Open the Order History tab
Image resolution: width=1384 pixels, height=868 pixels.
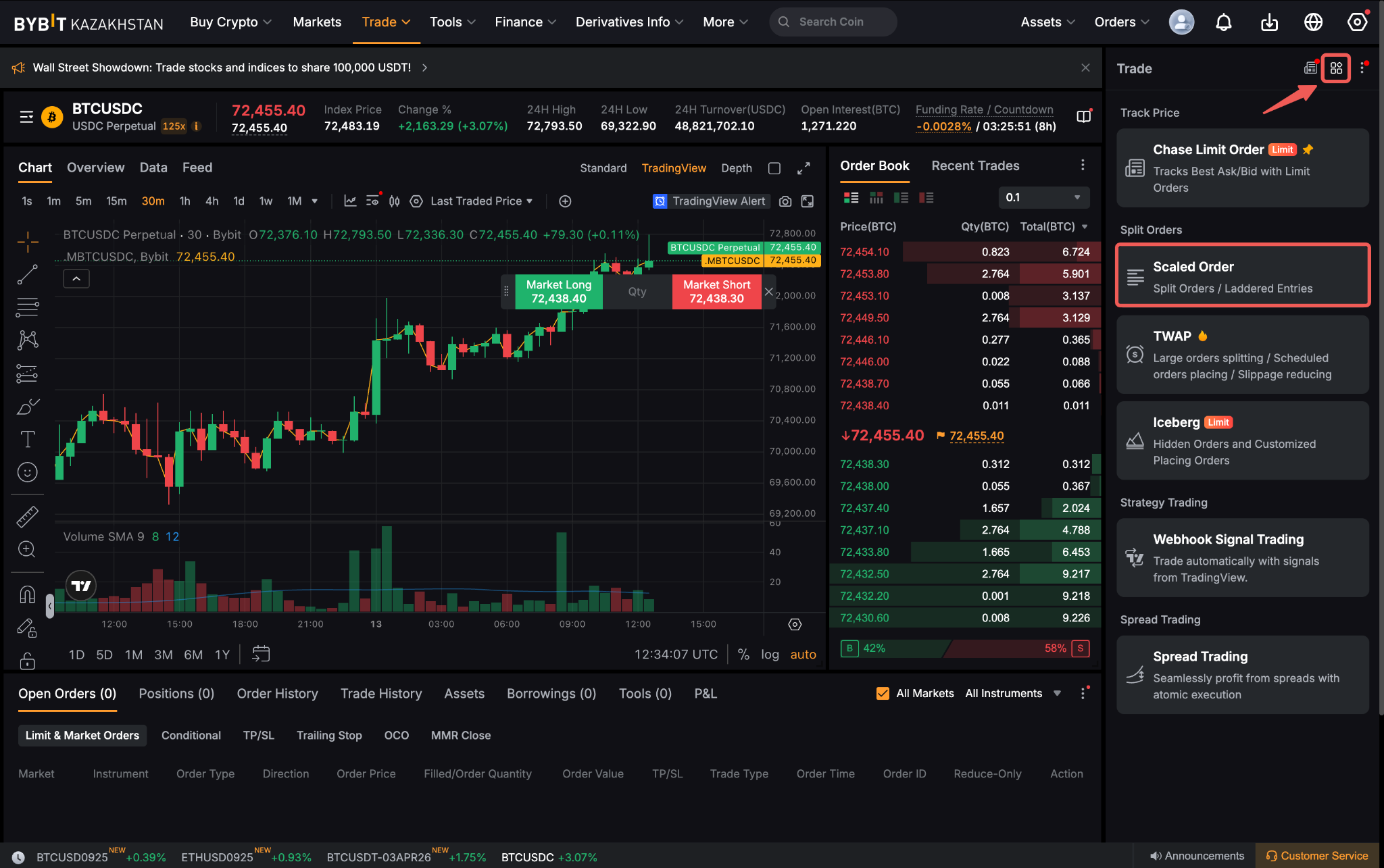(277, 693)
